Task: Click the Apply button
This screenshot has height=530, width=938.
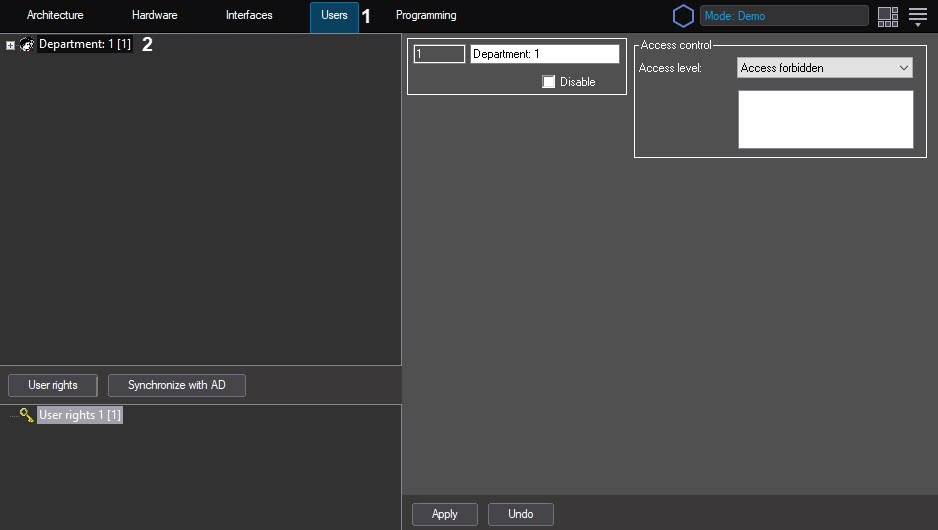Action: pyautogui.click(x=444, y=514)
